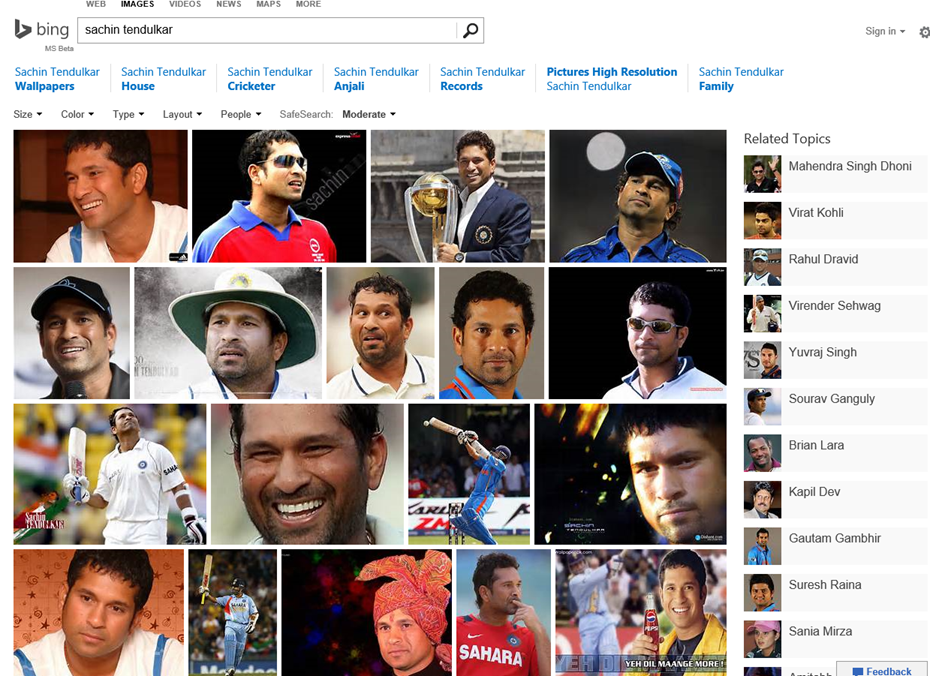Image resolution: width=930 pixels, height=676 pixels.
Task: Open Sachin Tendulkar Wallpapers suggestion
Action: (x=57, y=79)
